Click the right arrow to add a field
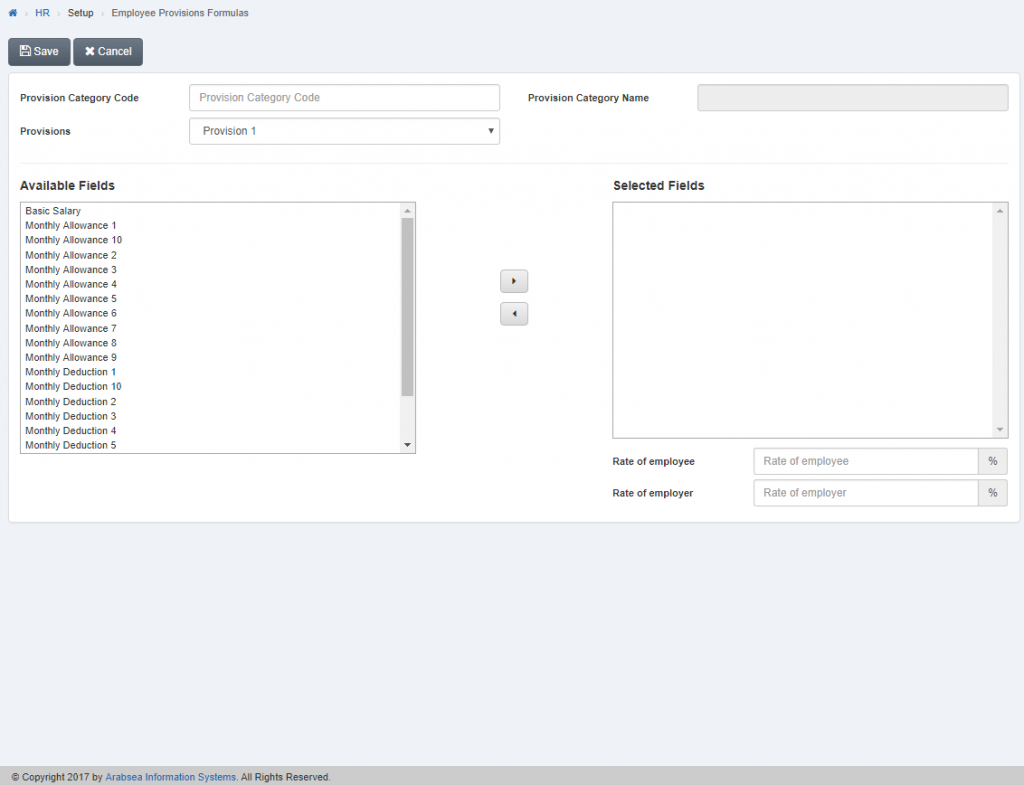Screen dimensions: 1024x785 tap(513, 281)
